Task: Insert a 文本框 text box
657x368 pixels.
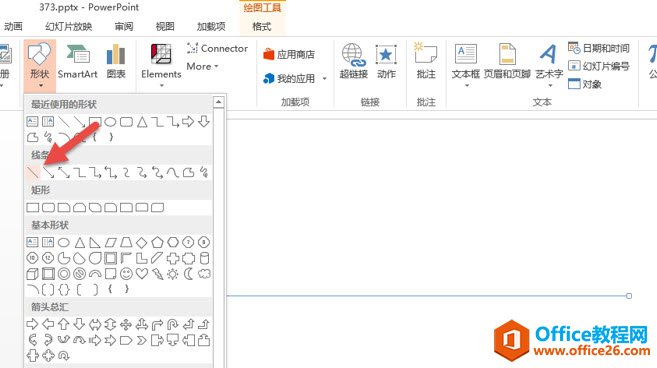Action: click(466, 65)
